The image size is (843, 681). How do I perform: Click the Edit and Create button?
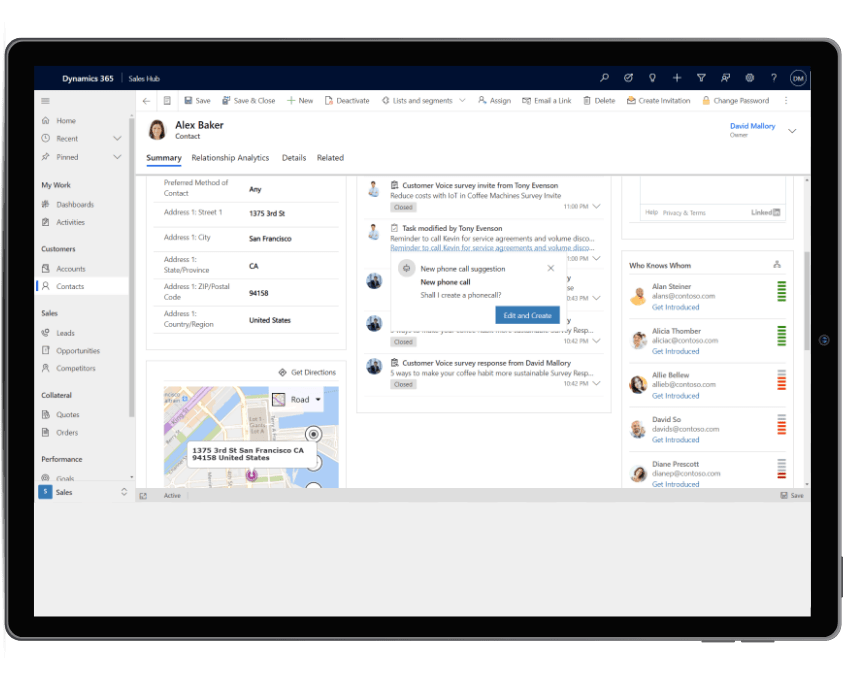527,315
